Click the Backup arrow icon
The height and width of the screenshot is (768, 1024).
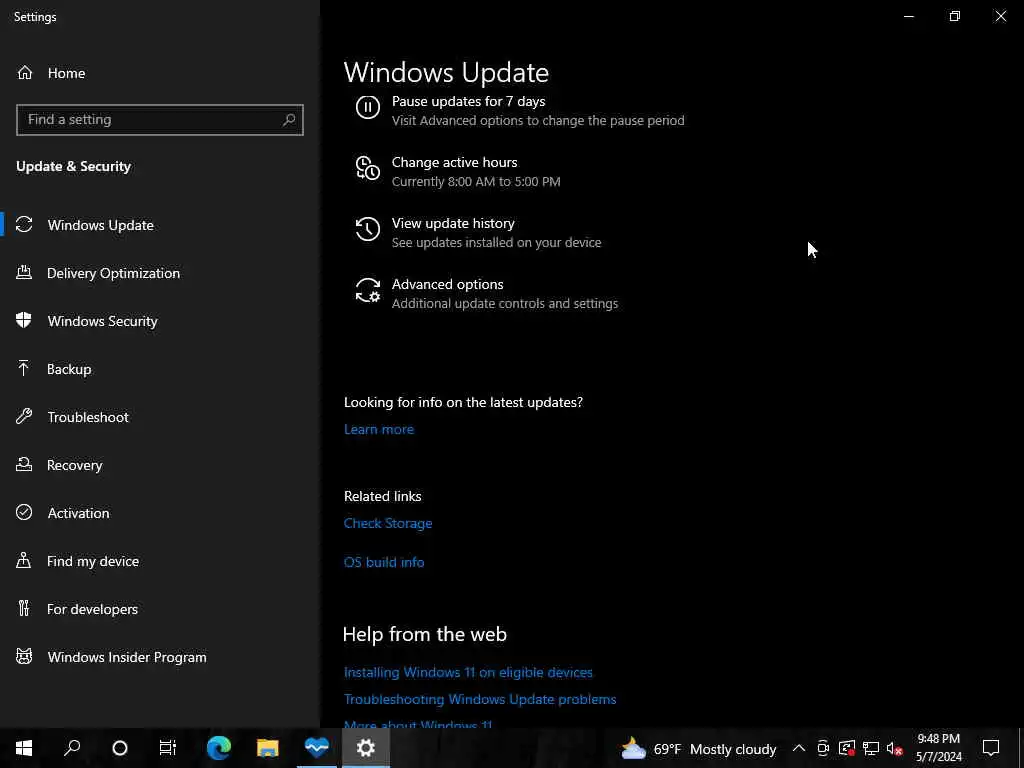24,369
